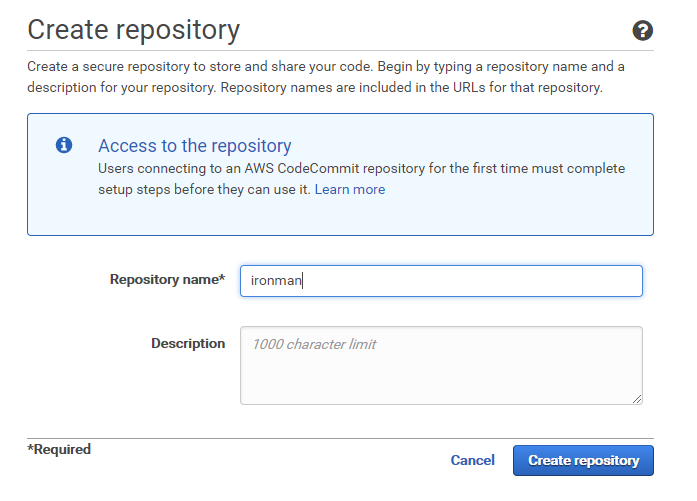Image resolution: width=697 pixels, height=501 pixels.
Task: Click the 1000 character limit placeholder text
Action: 313,344
